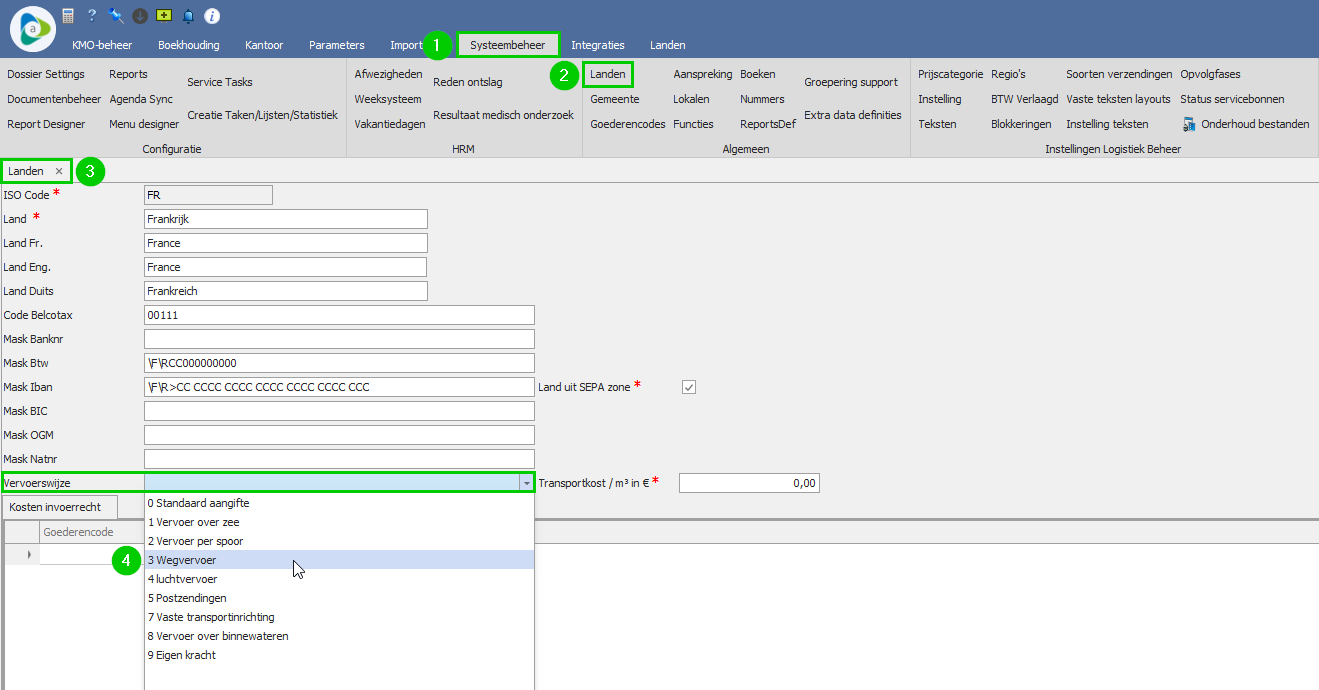
Task: Collapse the Vervoerswijze dropdown arrow
Action: pos(526,483)
